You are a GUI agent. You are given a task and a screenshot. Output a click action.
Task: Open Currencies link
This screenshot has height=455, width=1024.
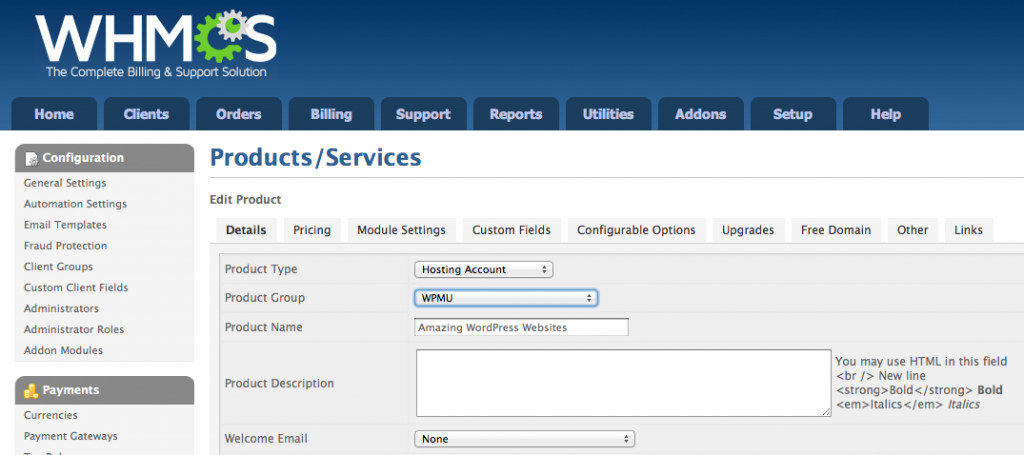(x=51, y=416)
